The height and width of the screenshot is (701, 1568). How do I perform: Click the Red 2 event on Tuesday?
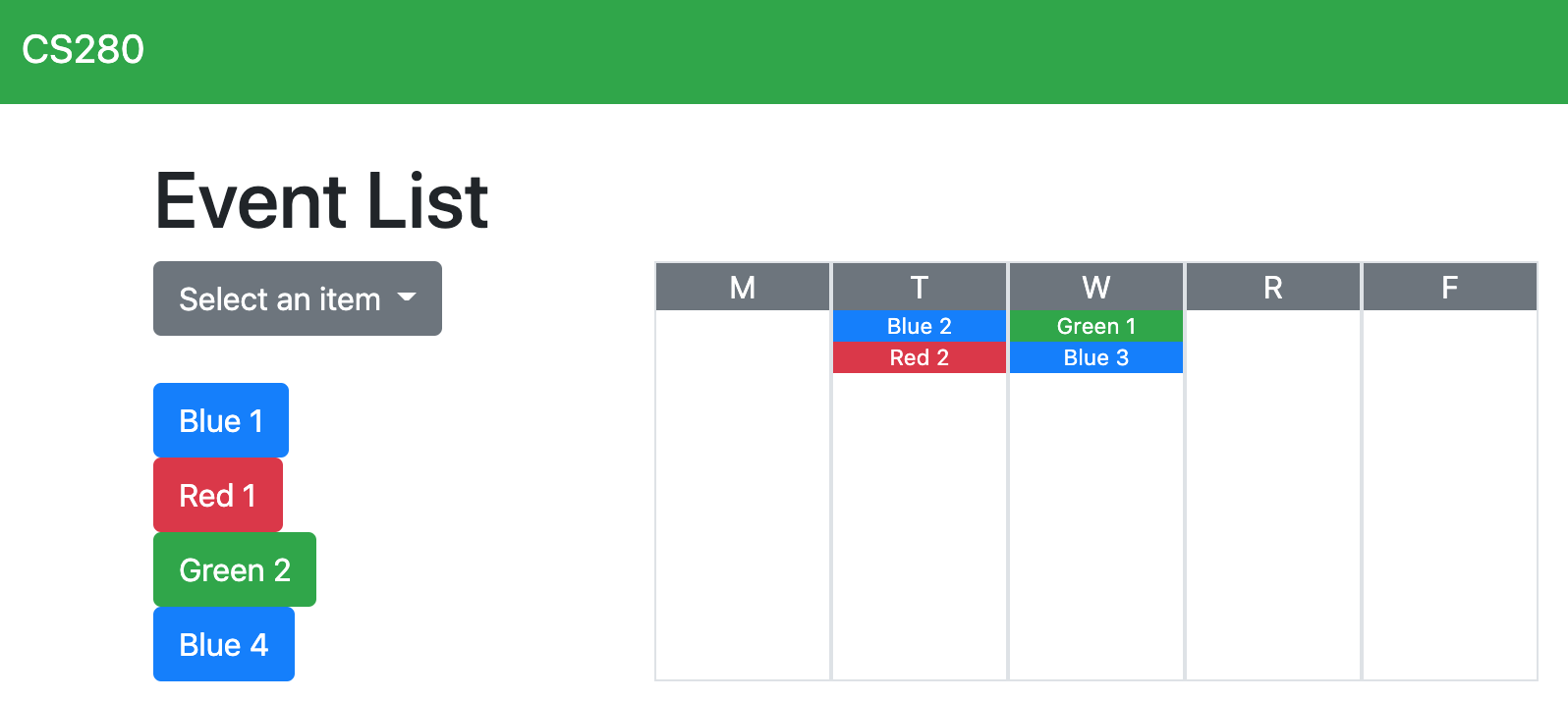pyautogui.click(x=920, y=357)
